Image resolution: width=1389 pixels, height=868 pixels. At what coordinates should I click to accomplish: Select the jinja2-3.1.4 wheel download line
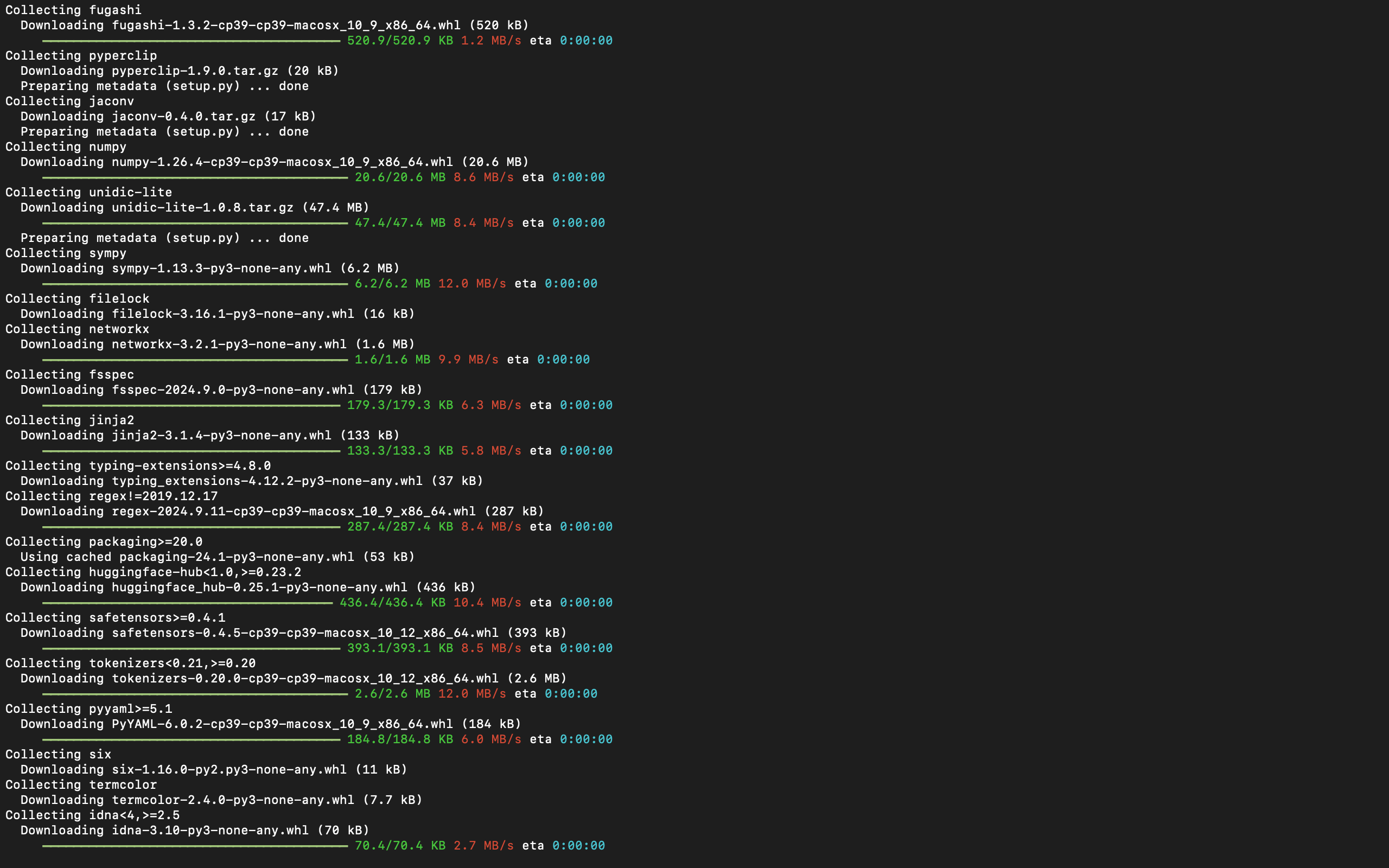210,435
